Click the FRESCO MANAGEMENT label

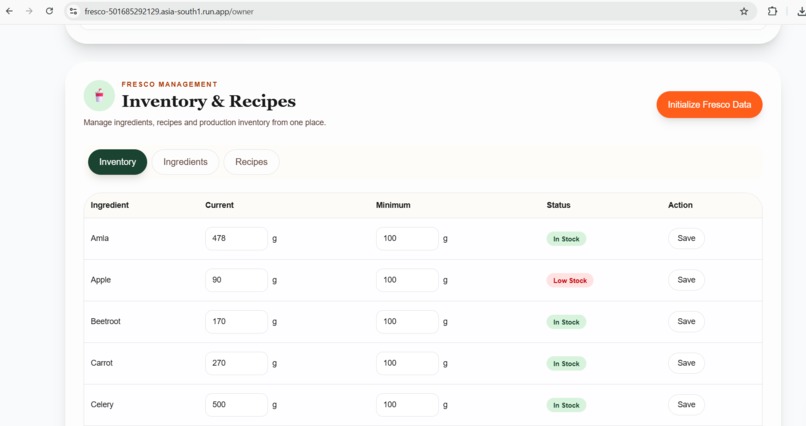click(169, 84)
